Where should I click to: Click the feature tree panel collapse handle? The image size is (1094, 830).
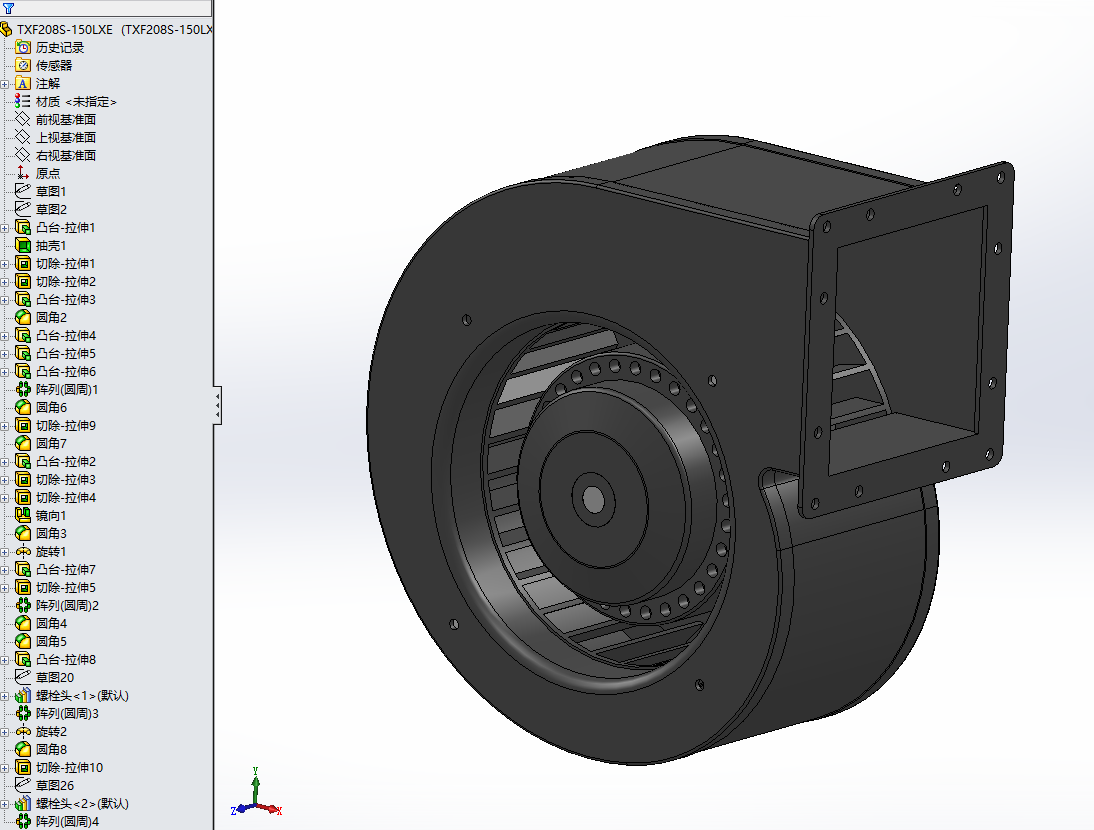point(217,405)
